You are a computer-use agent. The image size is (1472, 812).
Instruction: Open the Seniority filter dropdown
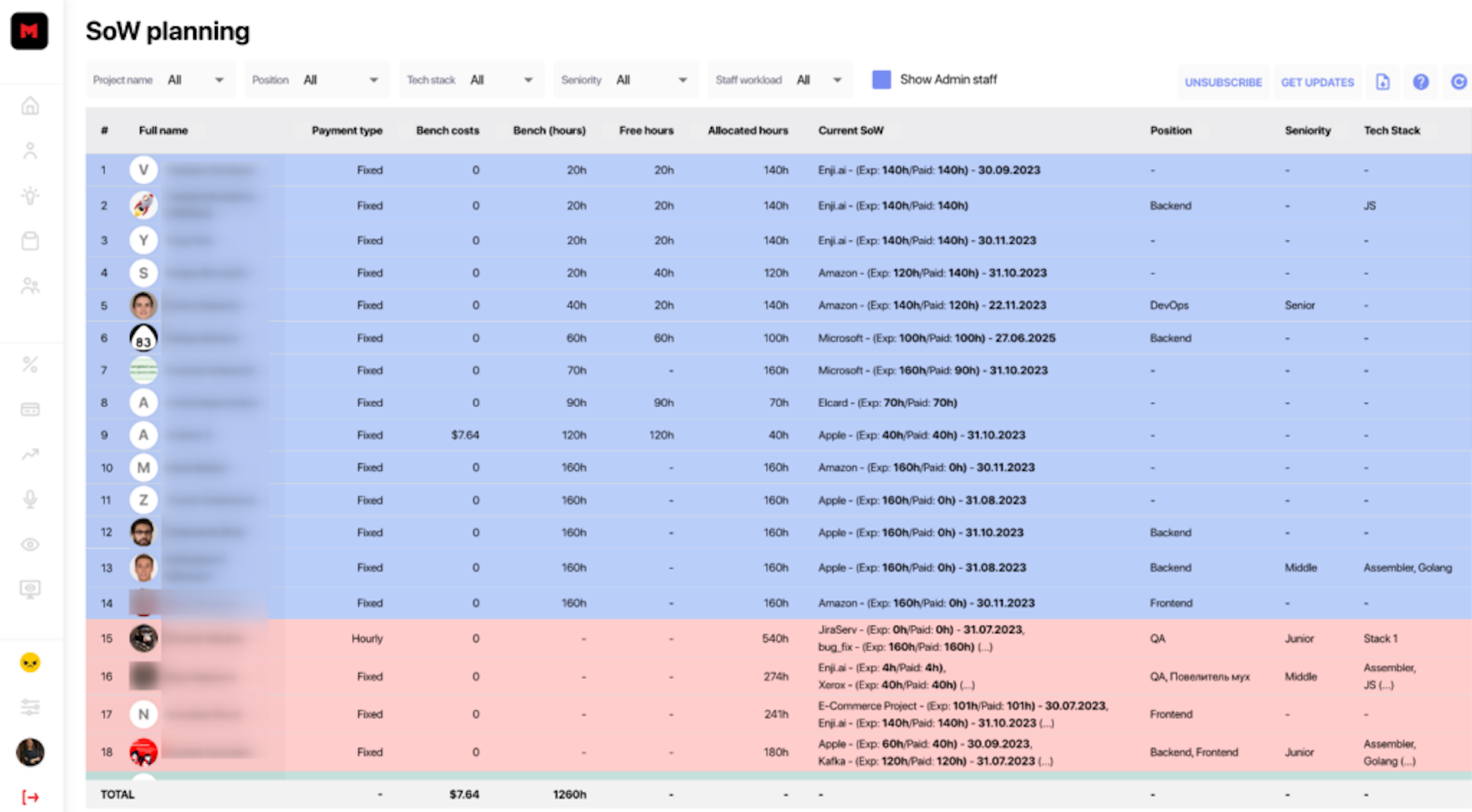coord(625,80)
